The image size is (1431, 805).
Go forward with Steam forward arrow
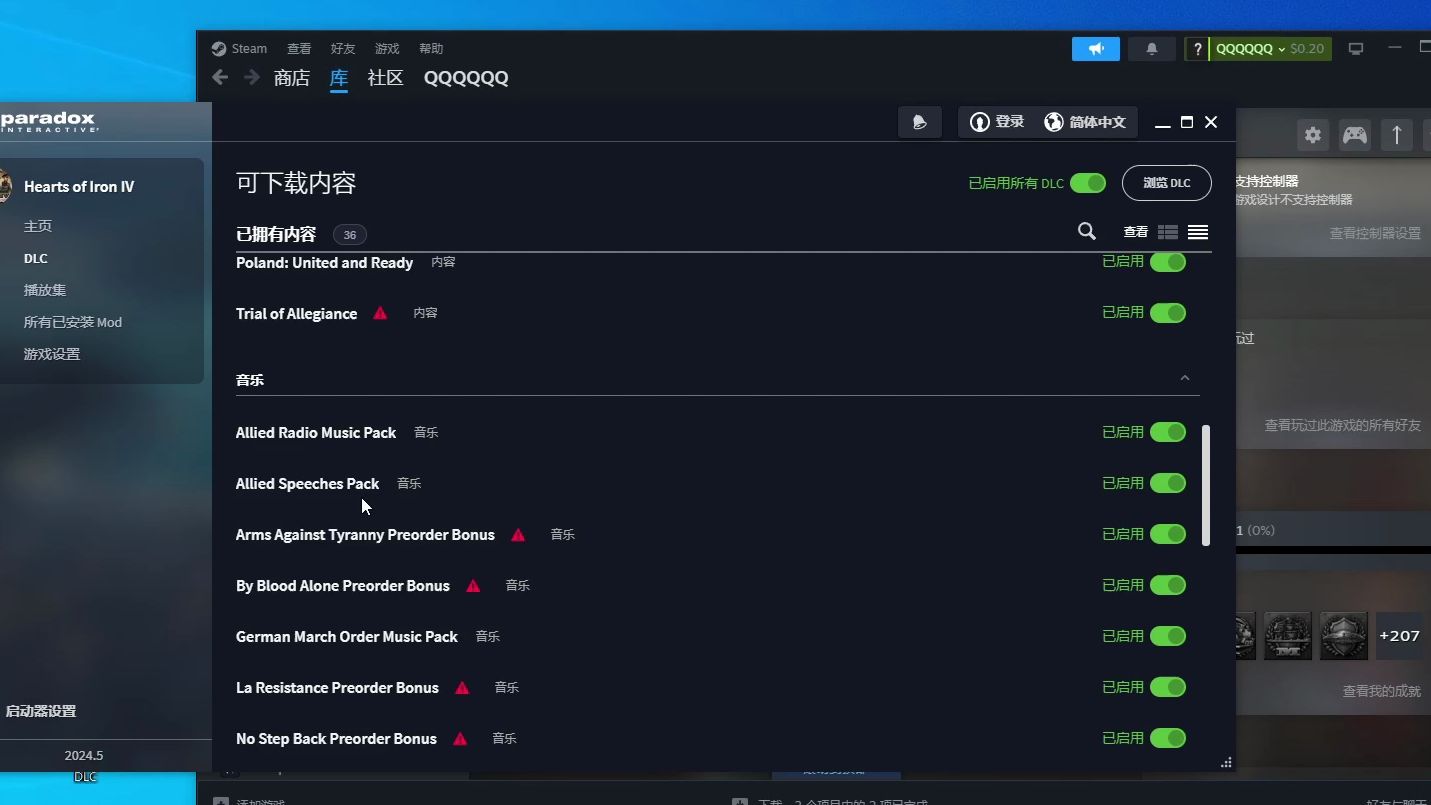[x=252, y=78]
